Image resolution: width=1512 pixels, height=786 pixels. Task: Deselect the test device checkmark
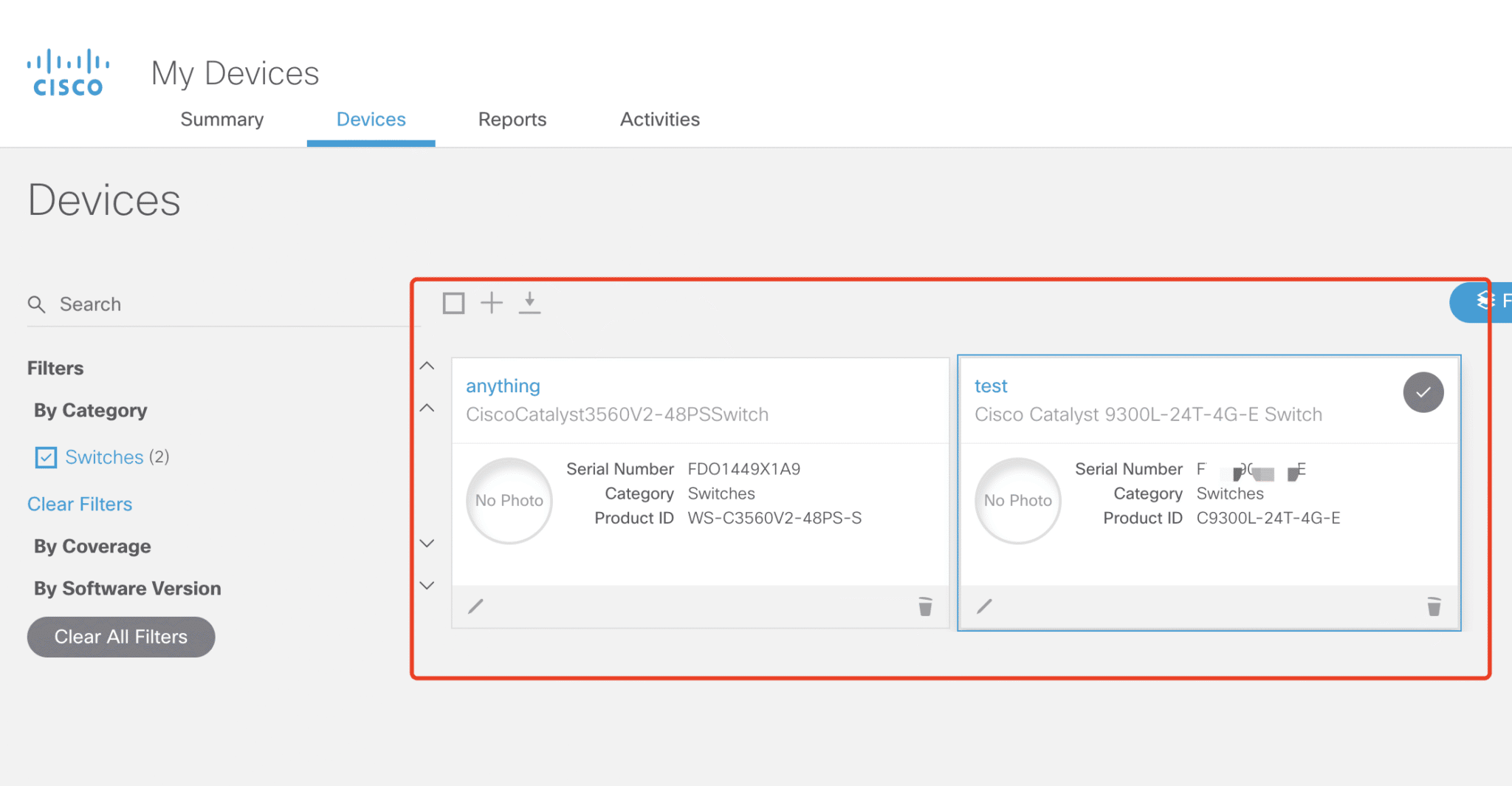point(1423,392)
